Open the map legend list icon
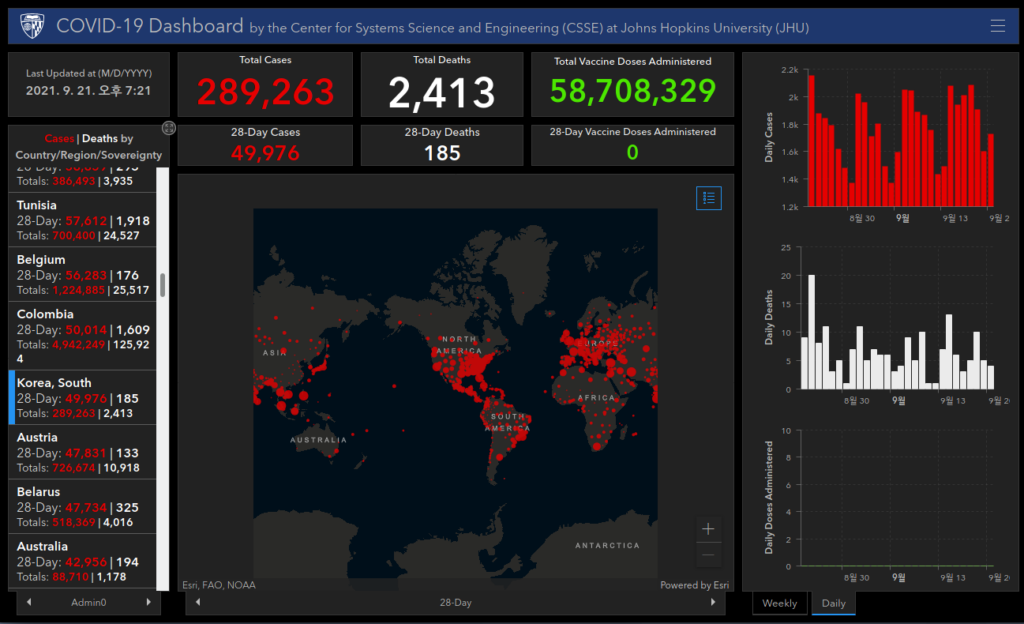The image size is (1024, 624). tap(709, 198)
